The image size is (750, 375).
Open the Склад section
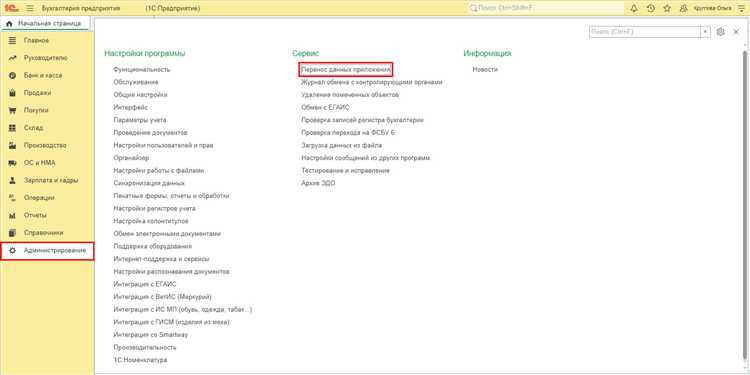coord(33,128)
